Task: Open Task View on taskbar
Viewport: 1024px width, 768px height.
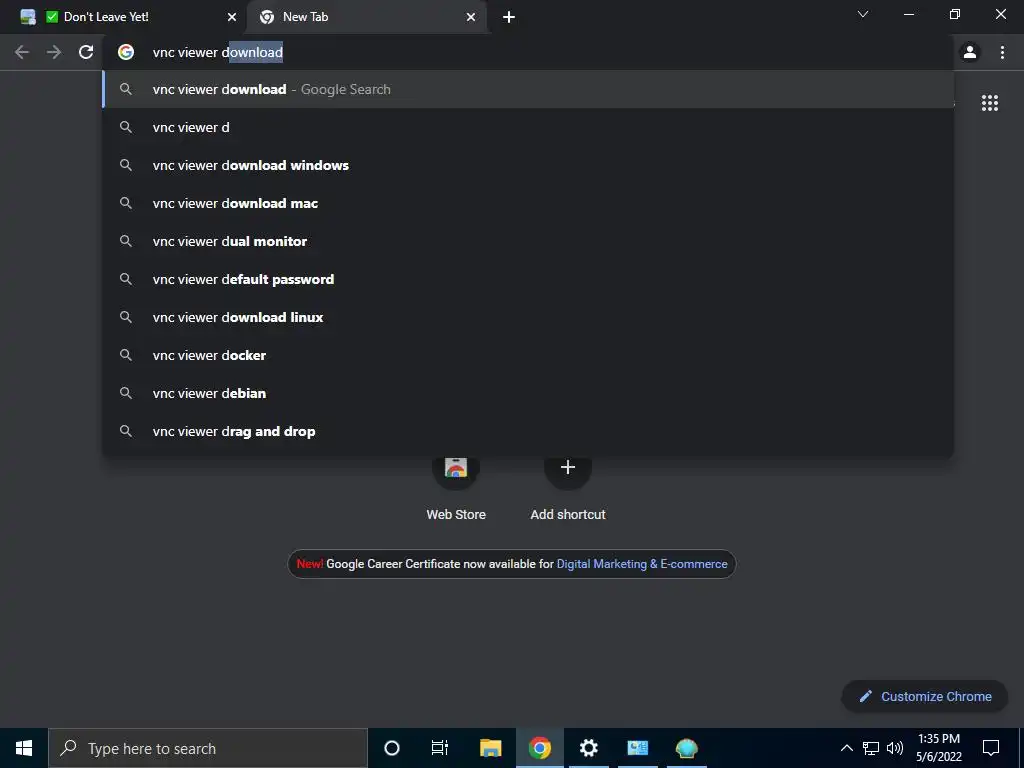Action: [440, 748]
